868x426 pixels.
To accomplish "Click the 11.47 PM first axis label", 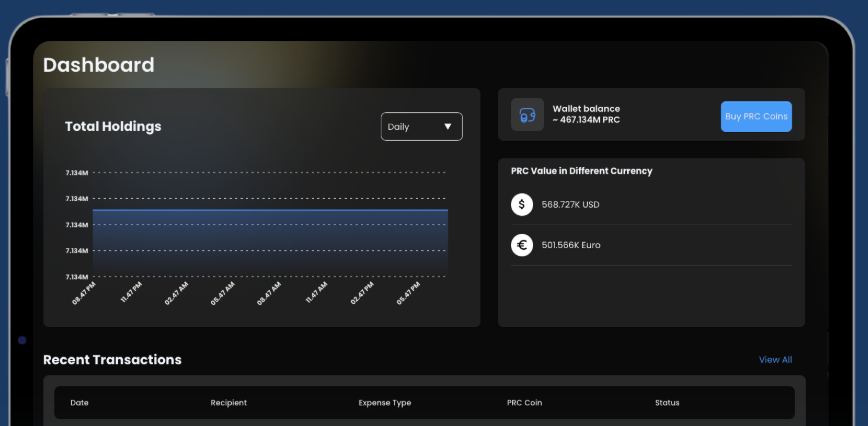I will (x=131, y=293).
